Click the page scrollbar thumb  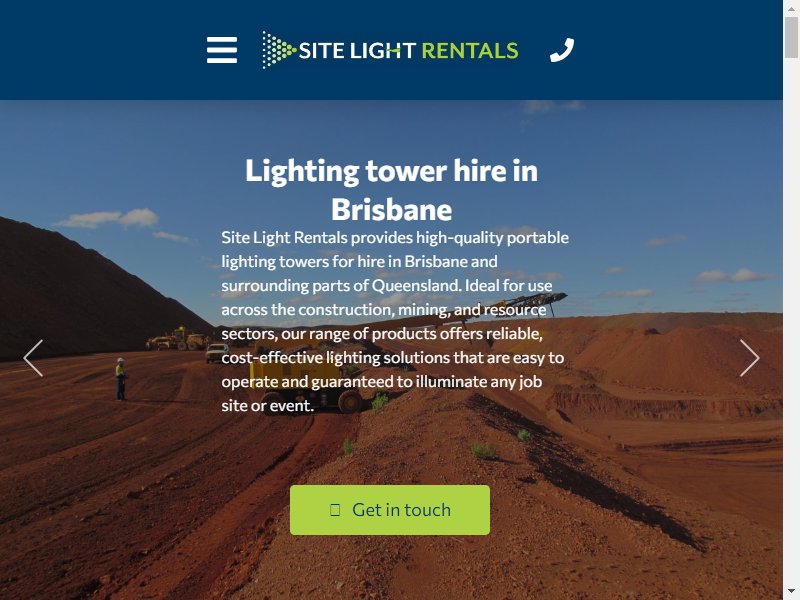click(x=791, y=37)
